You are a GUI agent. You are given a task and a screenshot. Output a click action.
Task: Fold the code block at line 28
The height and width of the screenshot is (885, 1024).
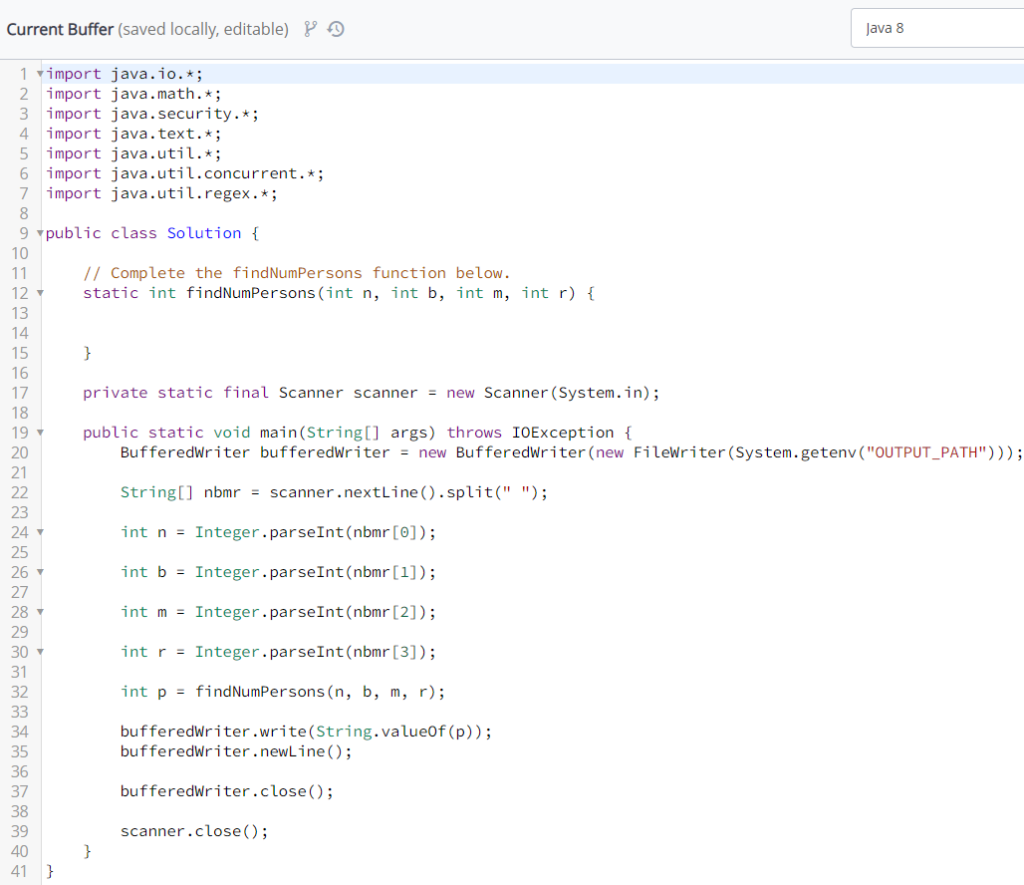click(x=38, y=612)
